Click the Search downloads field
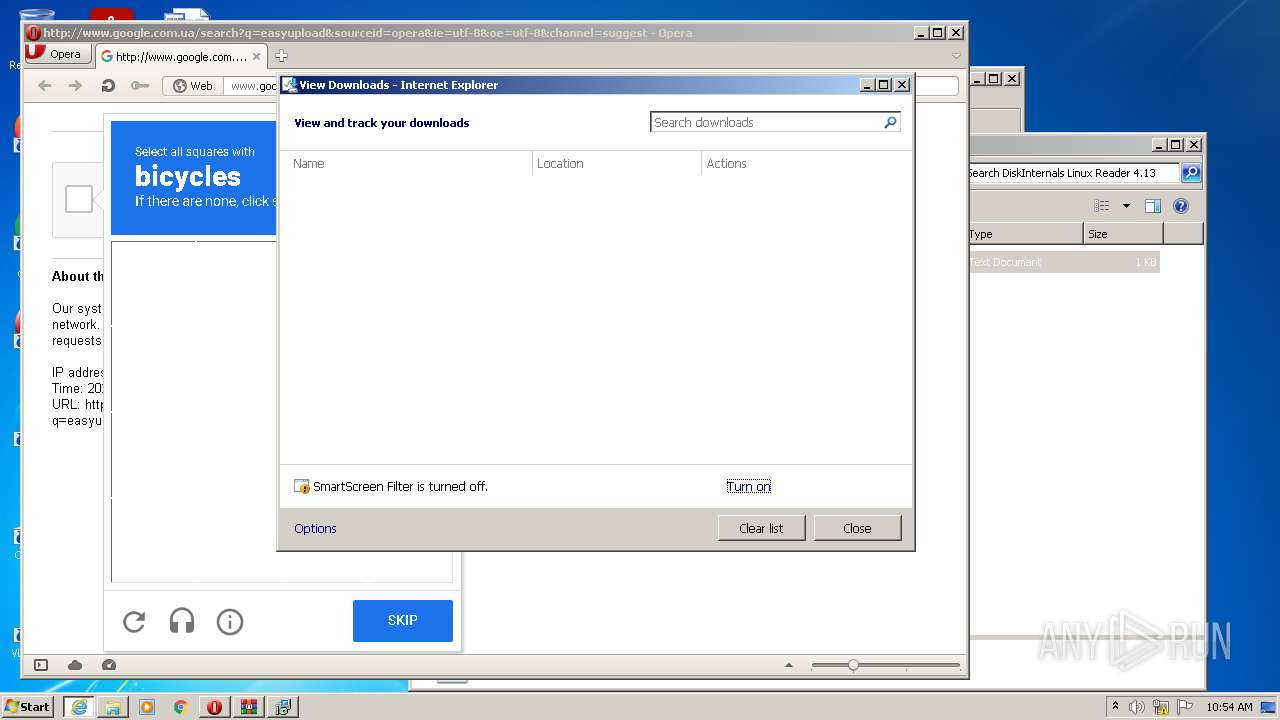The height and width of the screenshot is (720, 1280). click(x=766, y=122)
